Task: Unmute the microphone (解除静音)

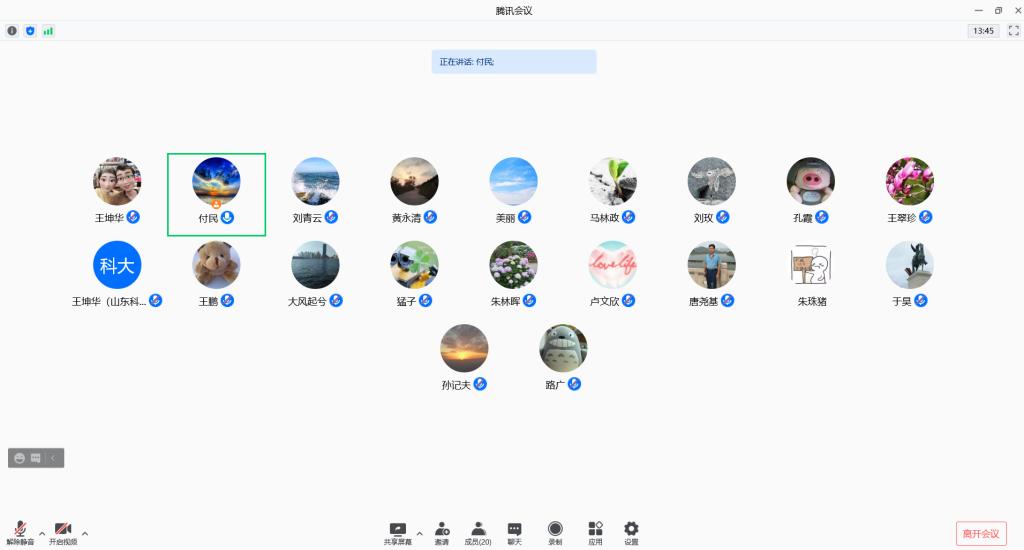Action: [x=20, y=532]
